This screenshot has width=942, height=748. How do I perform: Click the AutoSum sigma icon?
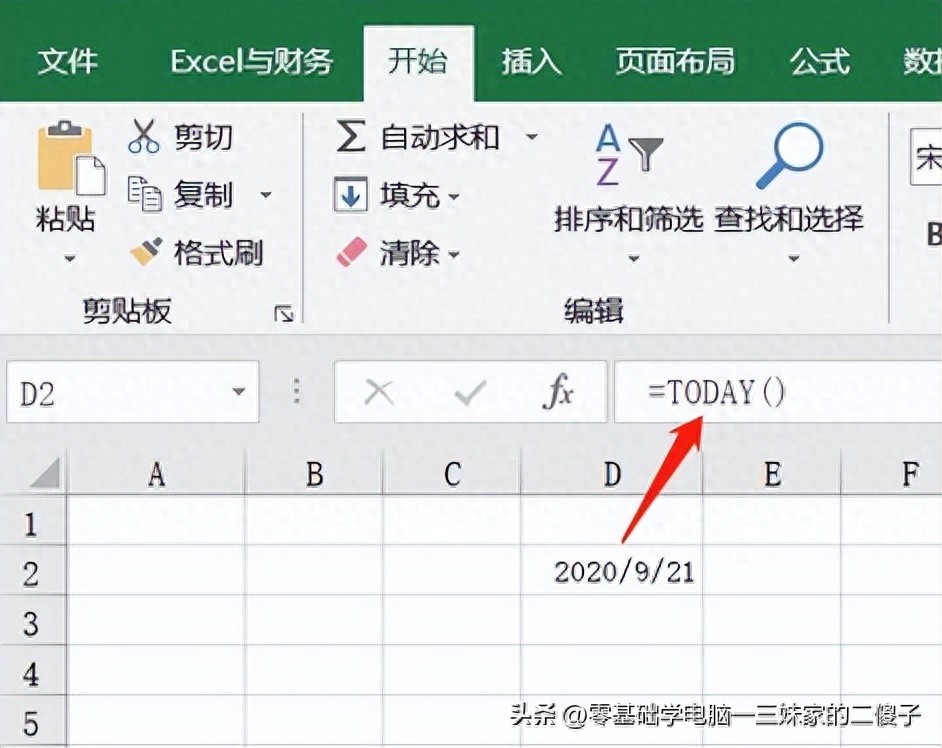tap(350, 137)
